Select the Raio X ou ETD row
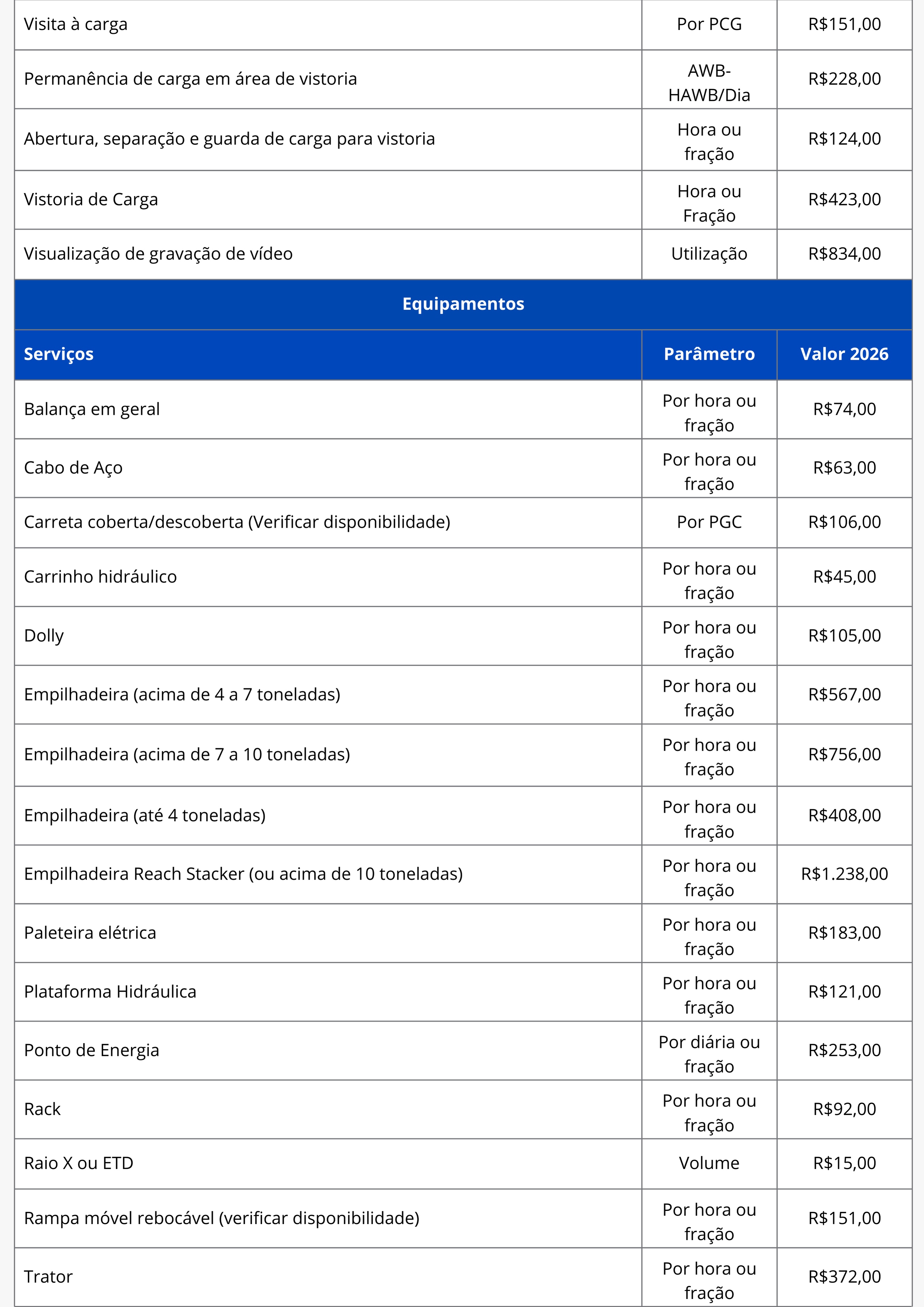The width and height of the screenshot is (924, 1307). 463,1163
